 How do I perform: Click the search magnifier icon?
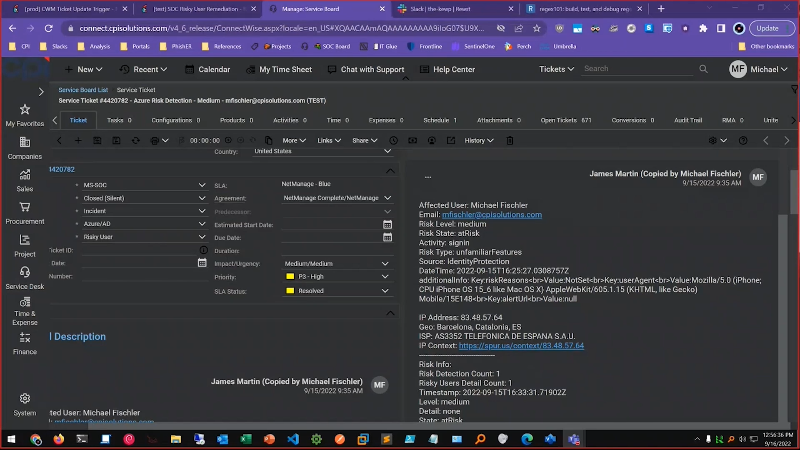pos(697,69)
